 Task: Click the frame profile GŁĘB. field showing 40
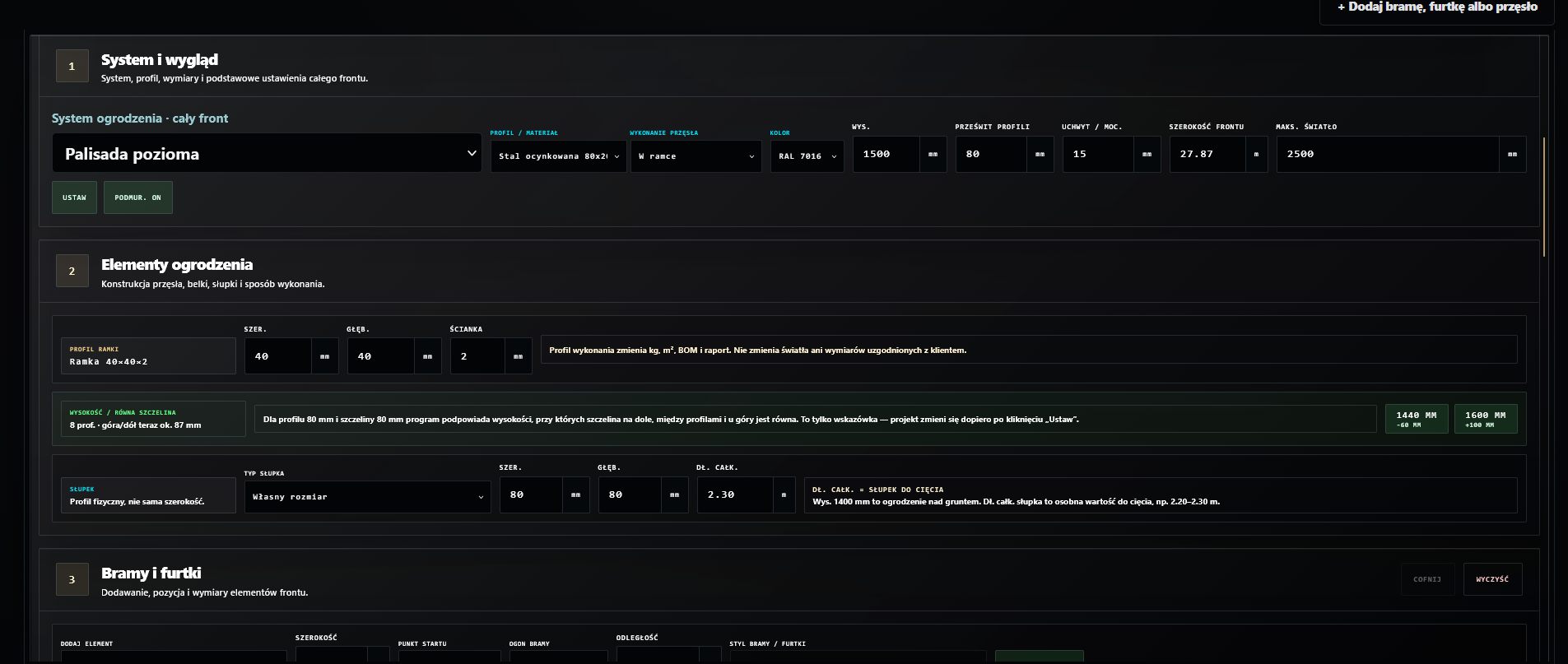pyautogui.click(x=381, y=356)
